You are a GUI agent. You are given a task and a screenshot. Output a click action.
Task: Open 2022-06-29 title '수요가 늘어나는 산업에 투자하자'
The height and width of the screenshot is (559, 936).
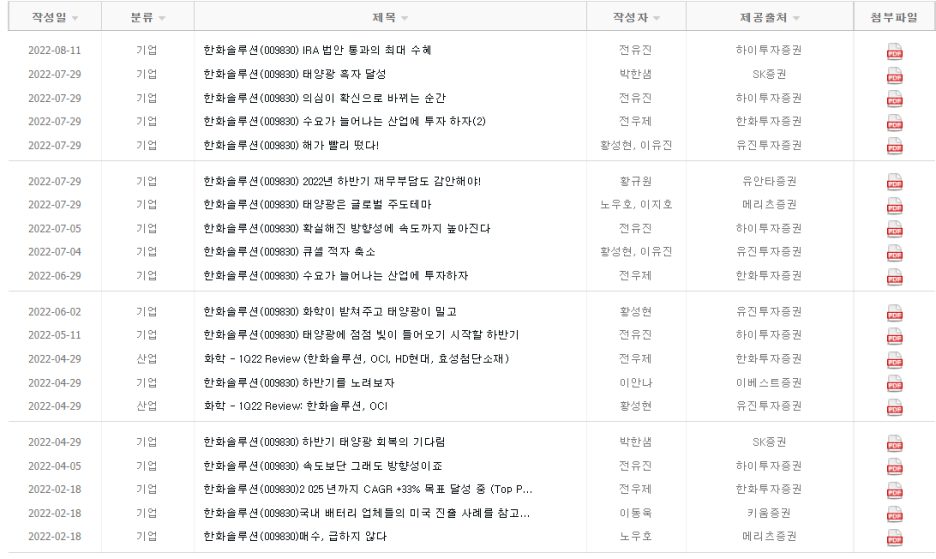pyautogui.click(x=335, y=275)
